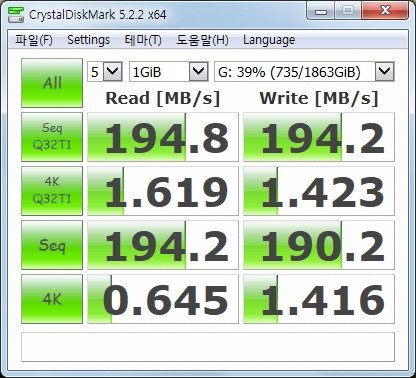416x378 pixels.
Task: Minimize the CrystalDiskMark window
Action: 321,11
